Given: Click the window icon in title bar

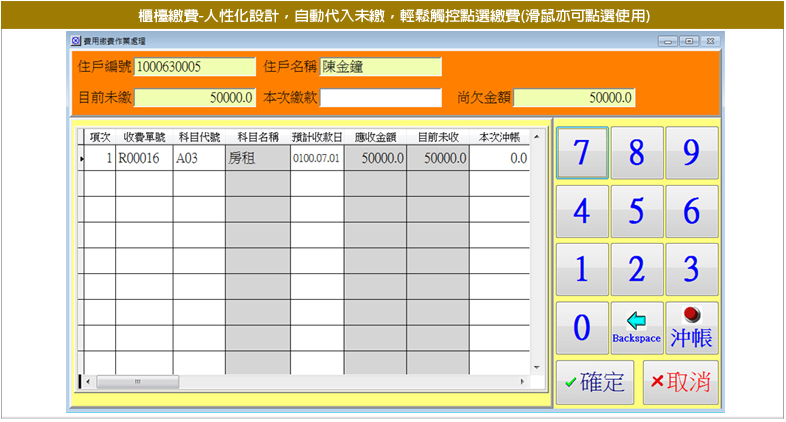Looking at the screenshot, I should point(78,41).
